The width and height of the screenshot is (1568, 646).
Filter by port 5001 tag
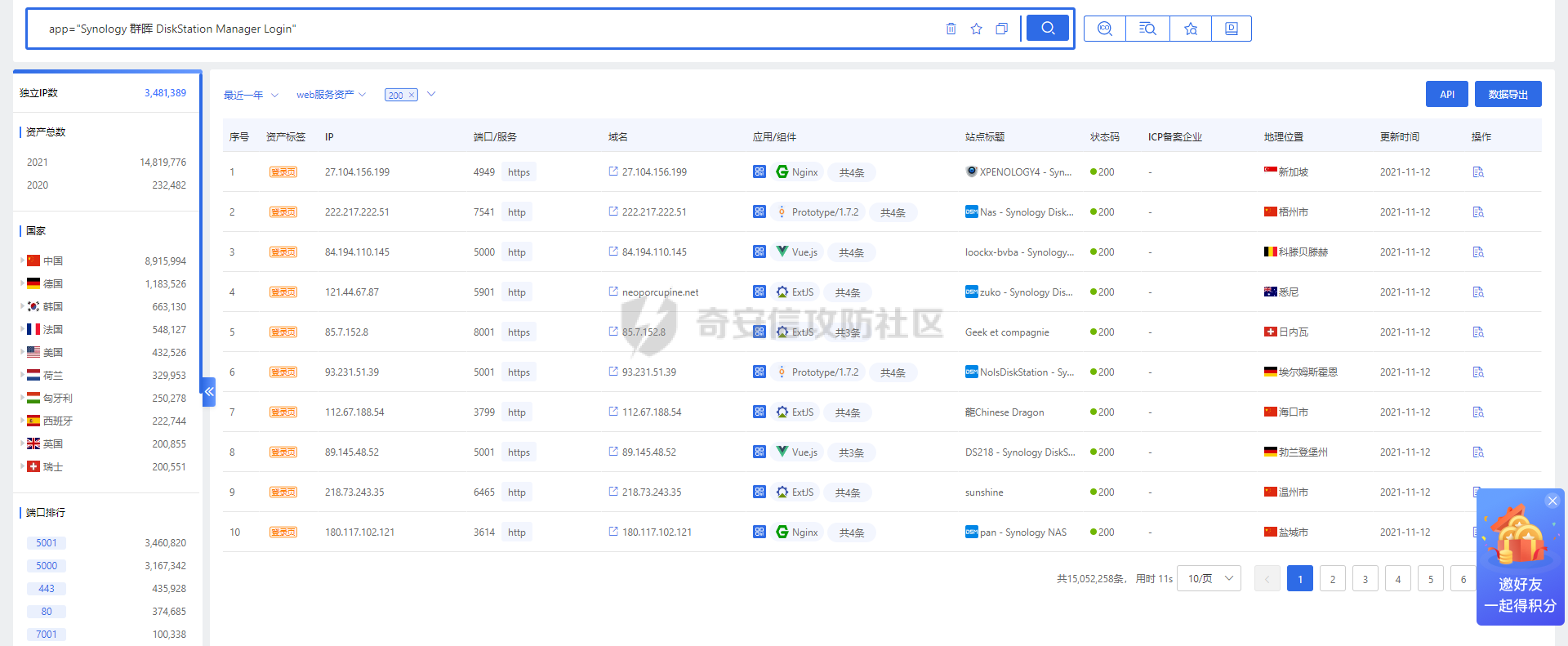tap(47, 543)
